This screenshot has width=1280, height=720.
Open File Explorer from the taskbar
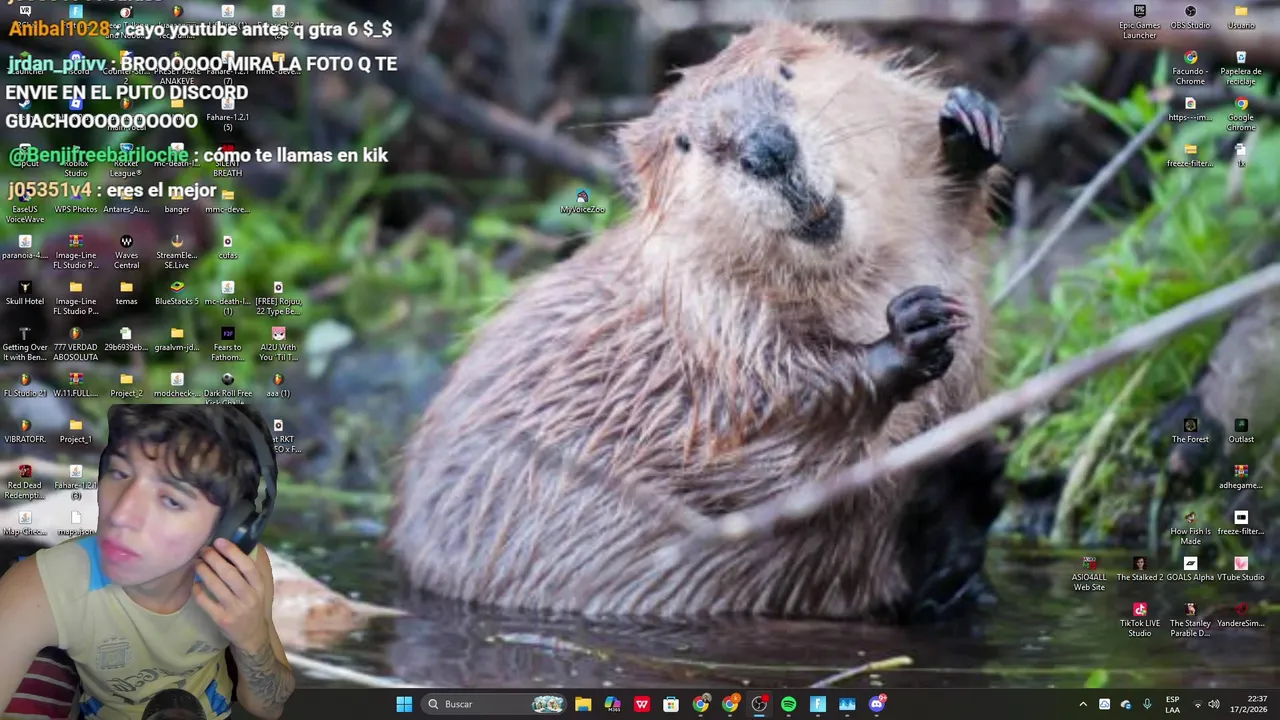click(x=583, y=704)
